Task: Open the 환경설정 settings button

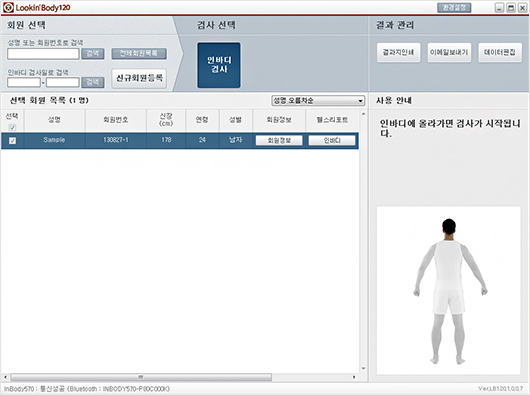Action: click(x=454, y=7)
